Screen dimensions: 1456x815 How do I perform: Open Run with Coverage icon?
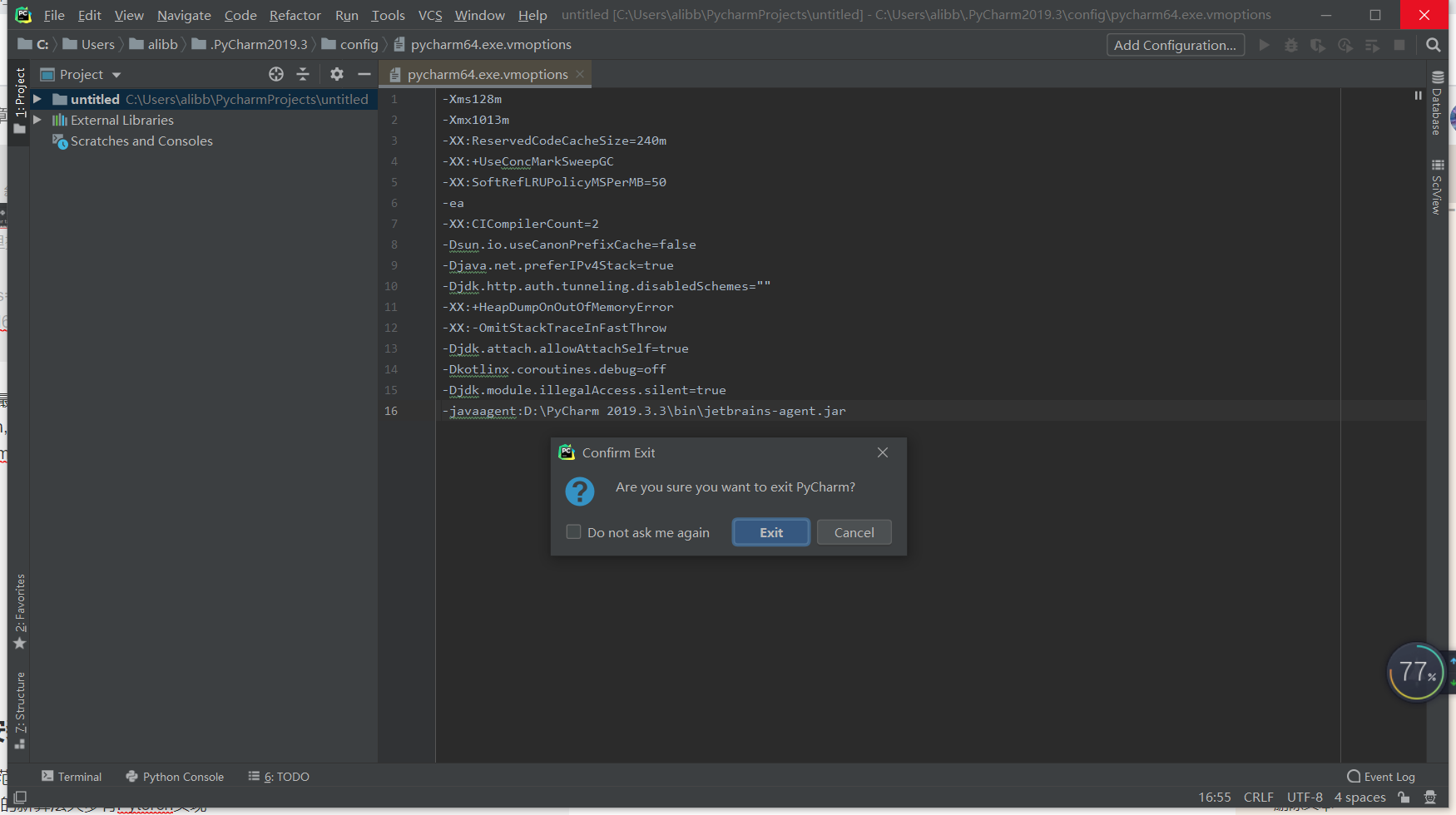point(1318,45)
